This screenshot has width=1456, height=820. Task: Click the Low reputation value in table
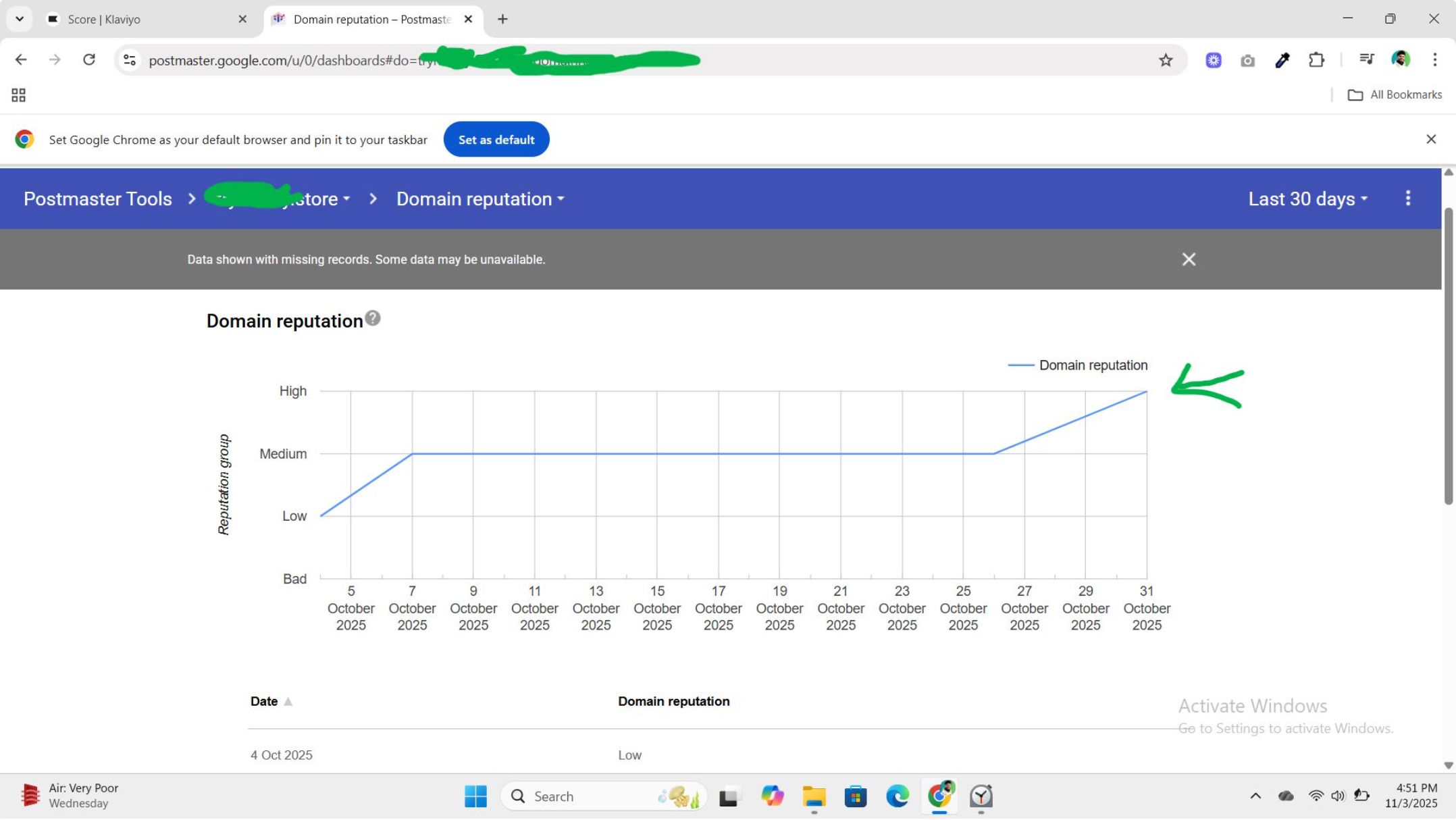[x=629, y=755]
